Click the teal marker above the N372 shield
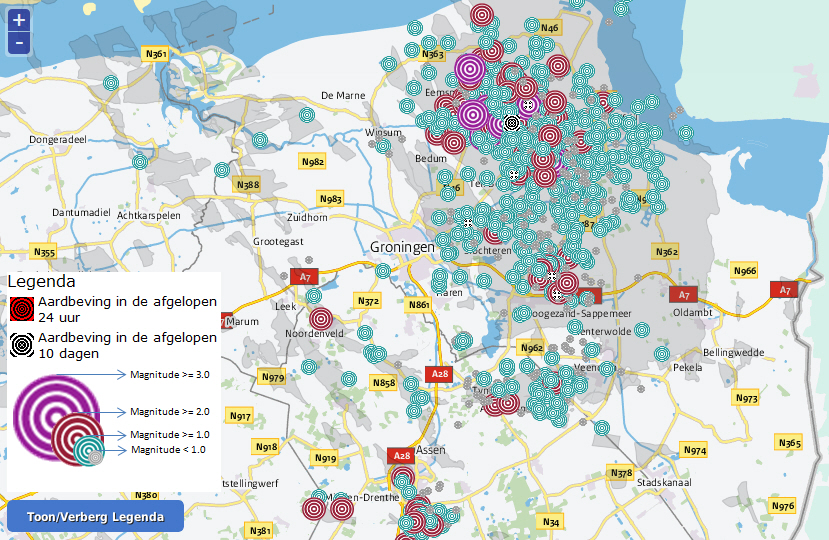Screen dimensions: 829x540 click(383, 271)
